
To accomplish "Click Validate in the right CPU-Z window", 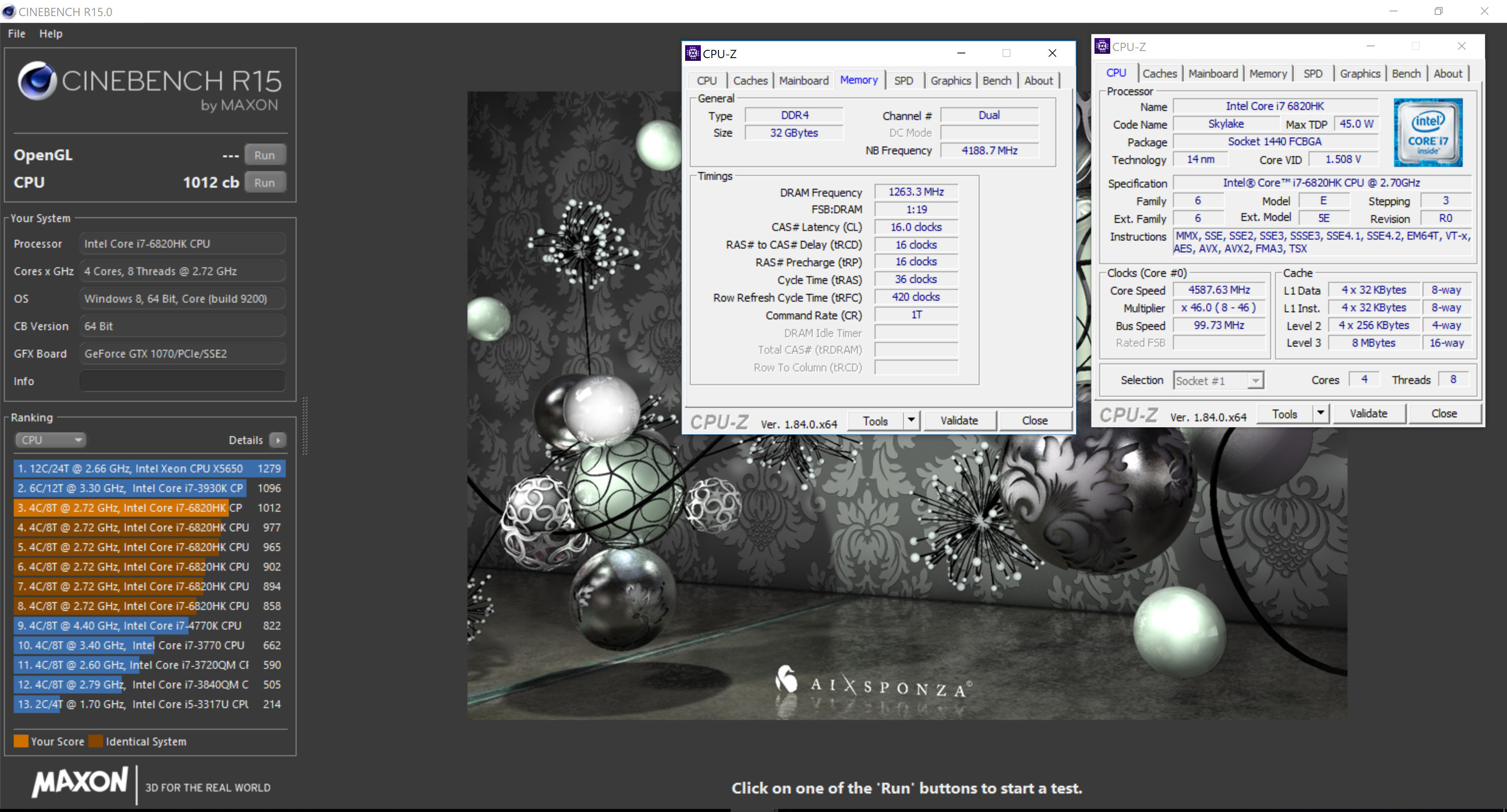I will 1368,413.
